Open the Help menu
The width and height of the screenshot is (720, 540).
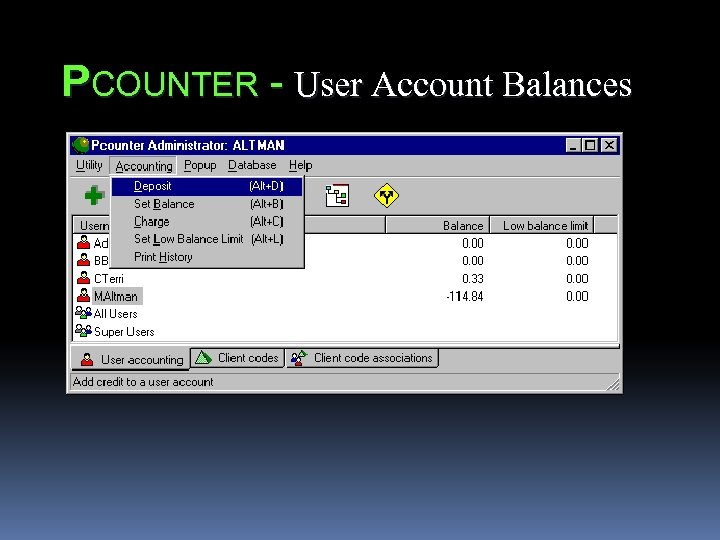pyautogui.click(x=300, y=165)
